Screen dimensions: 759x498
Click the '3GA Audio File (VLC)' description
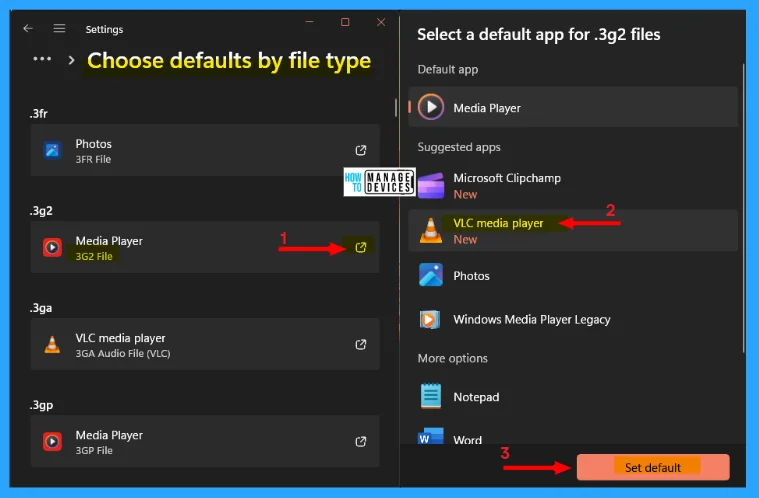[122, 353]
